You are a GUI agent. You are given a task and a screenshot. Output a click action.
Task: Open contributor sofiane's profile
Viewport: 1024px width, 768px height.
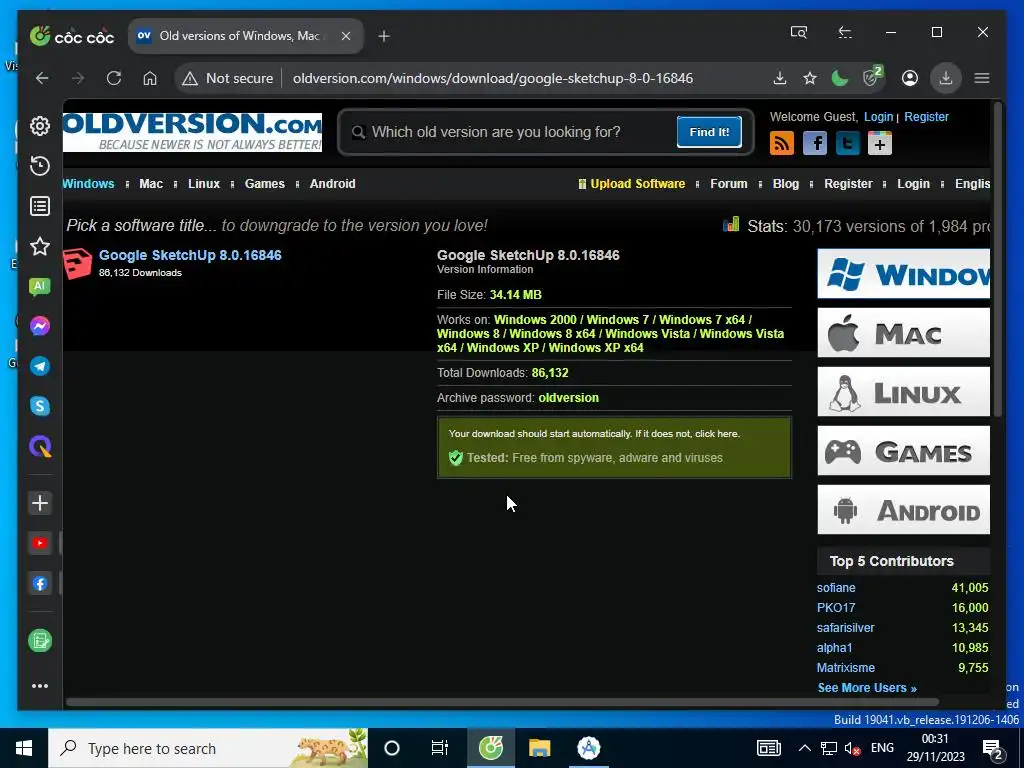tap(836, 588)
